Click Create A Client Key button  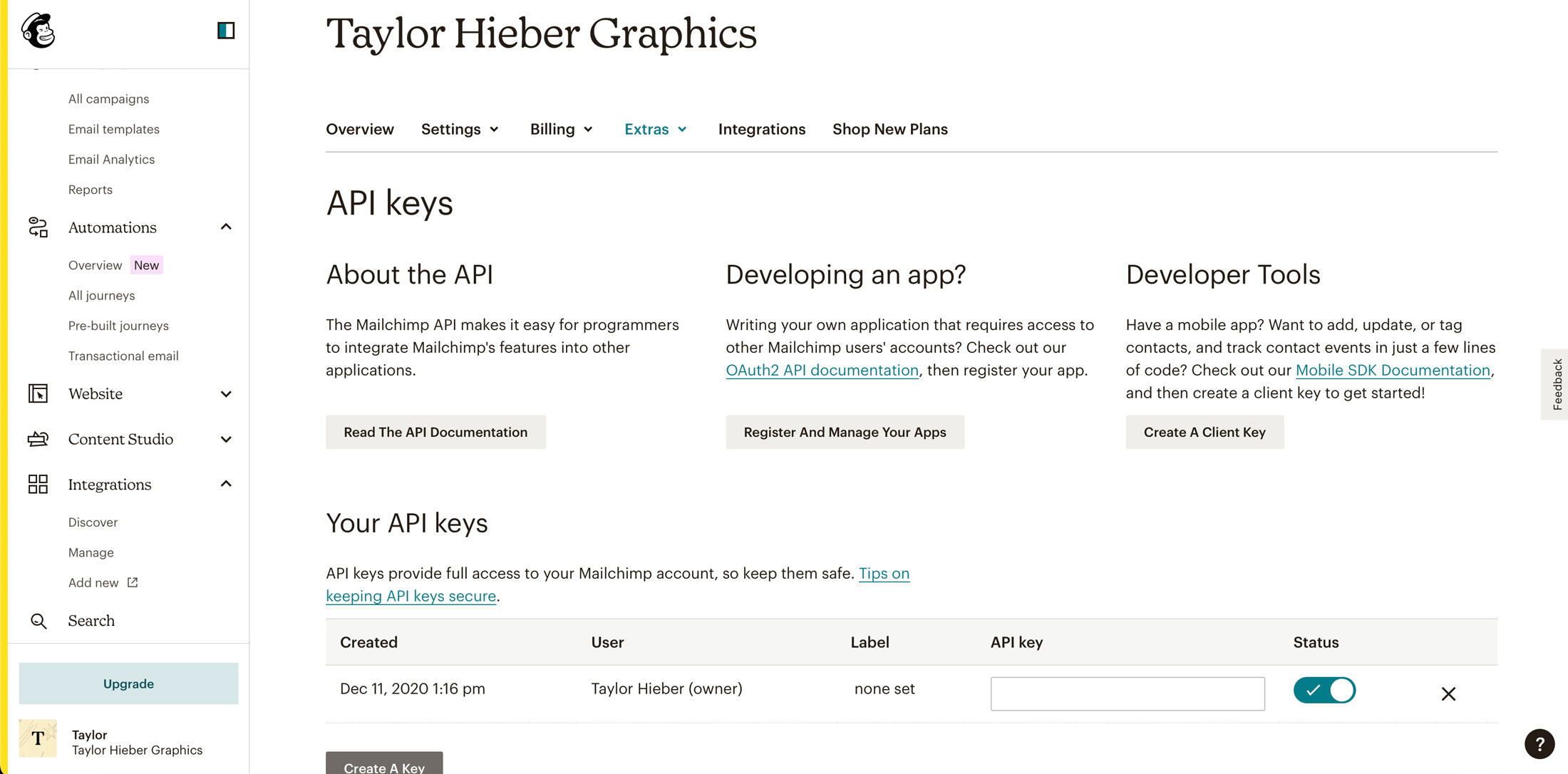tap(1205, 432)
